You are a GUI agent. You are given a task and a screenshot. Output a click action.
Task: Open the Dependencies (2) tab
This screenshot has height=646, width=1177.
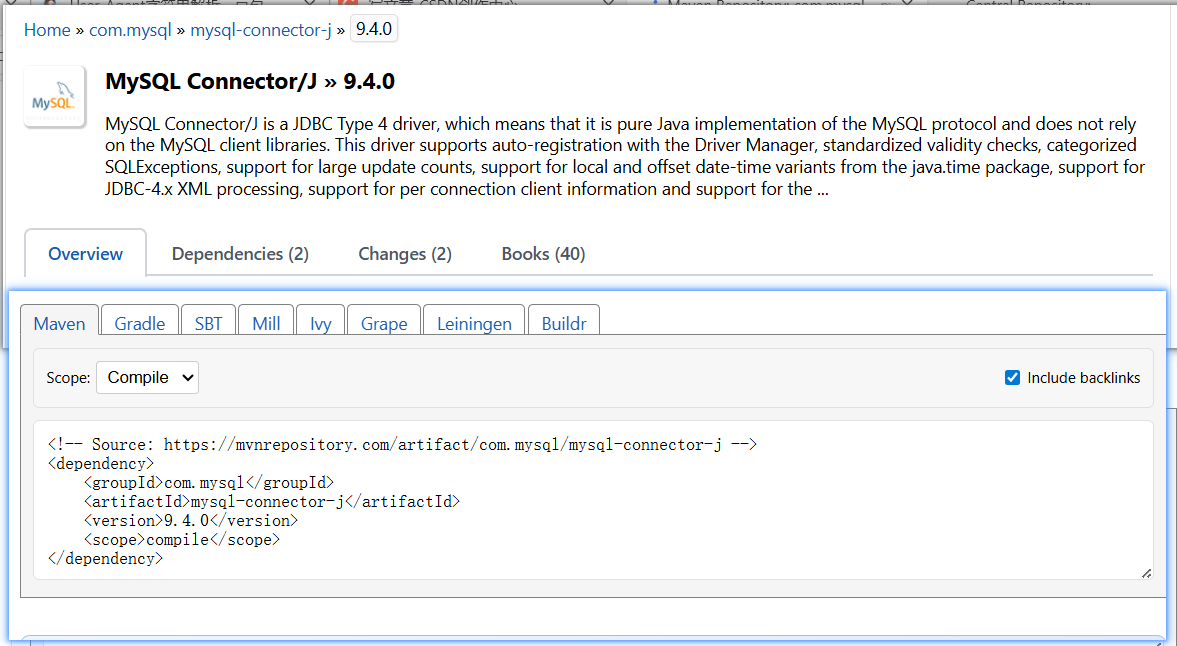(x=240, y=254)
